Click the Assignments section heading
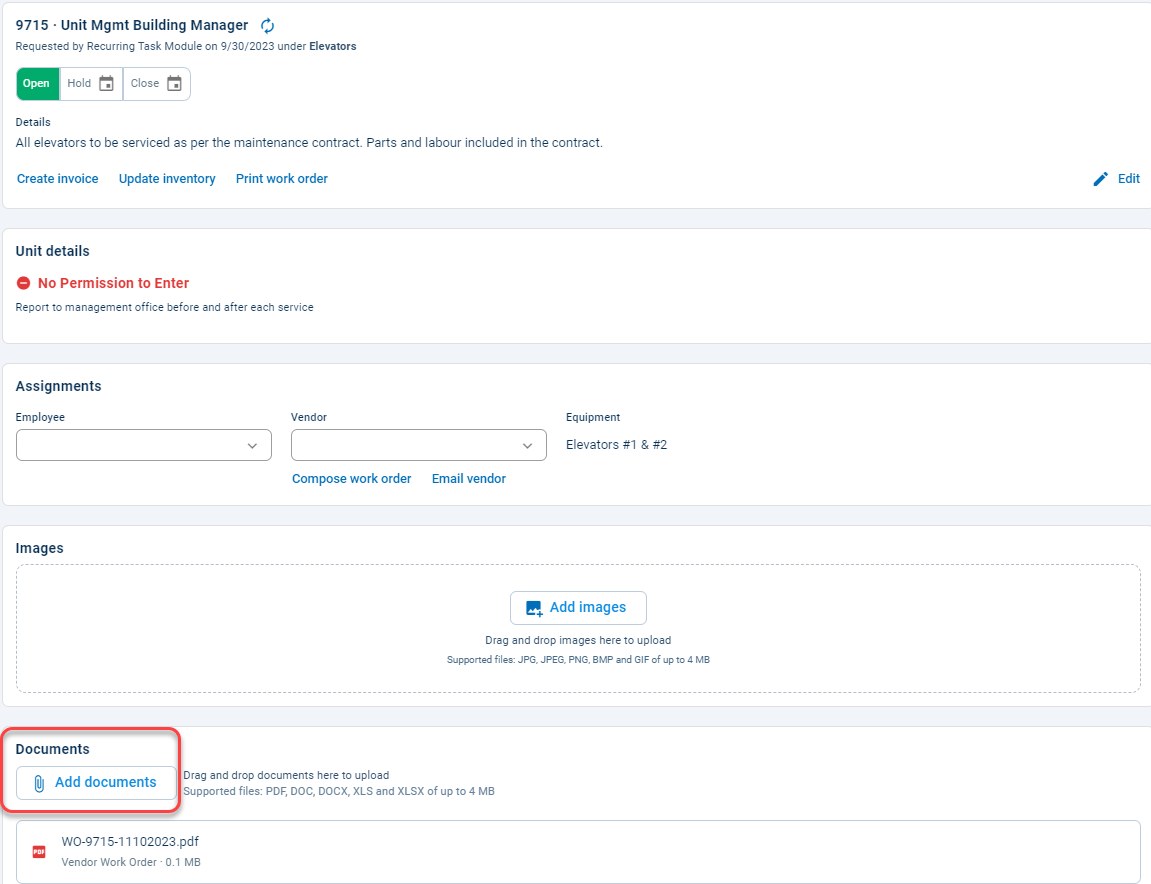Screen dimensions: 1151x884 tap(59, 387)
